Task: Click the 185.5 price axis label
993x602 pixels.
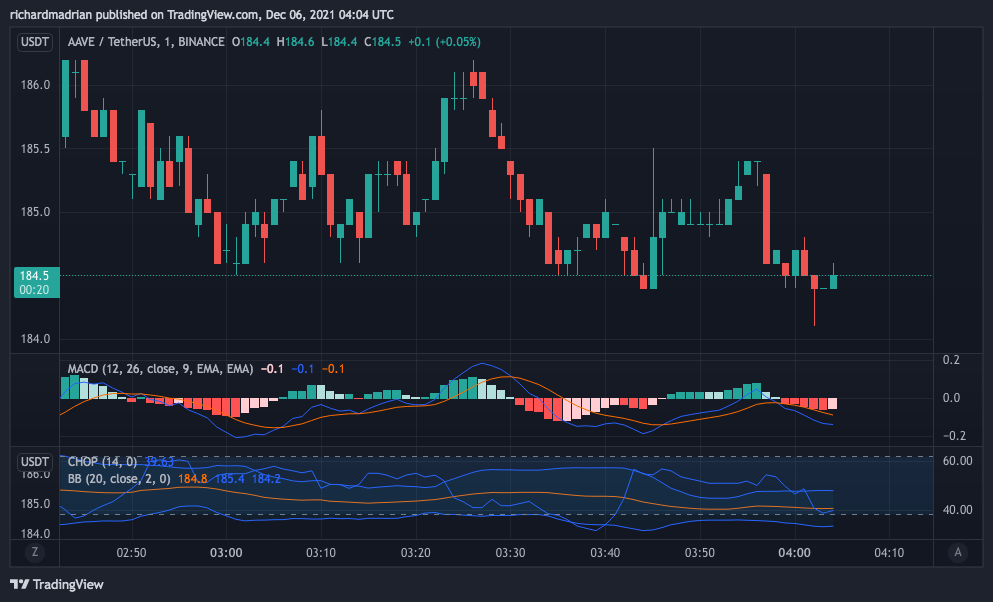Action: click(x=35, y=149)
